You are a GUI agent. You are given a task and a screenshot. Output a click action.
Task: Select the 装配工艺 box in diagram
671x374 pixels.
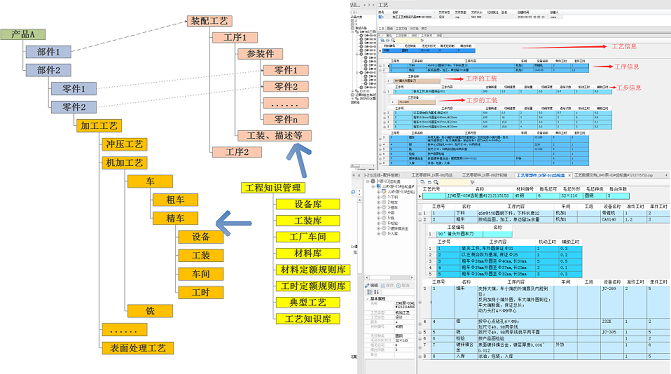209,21
